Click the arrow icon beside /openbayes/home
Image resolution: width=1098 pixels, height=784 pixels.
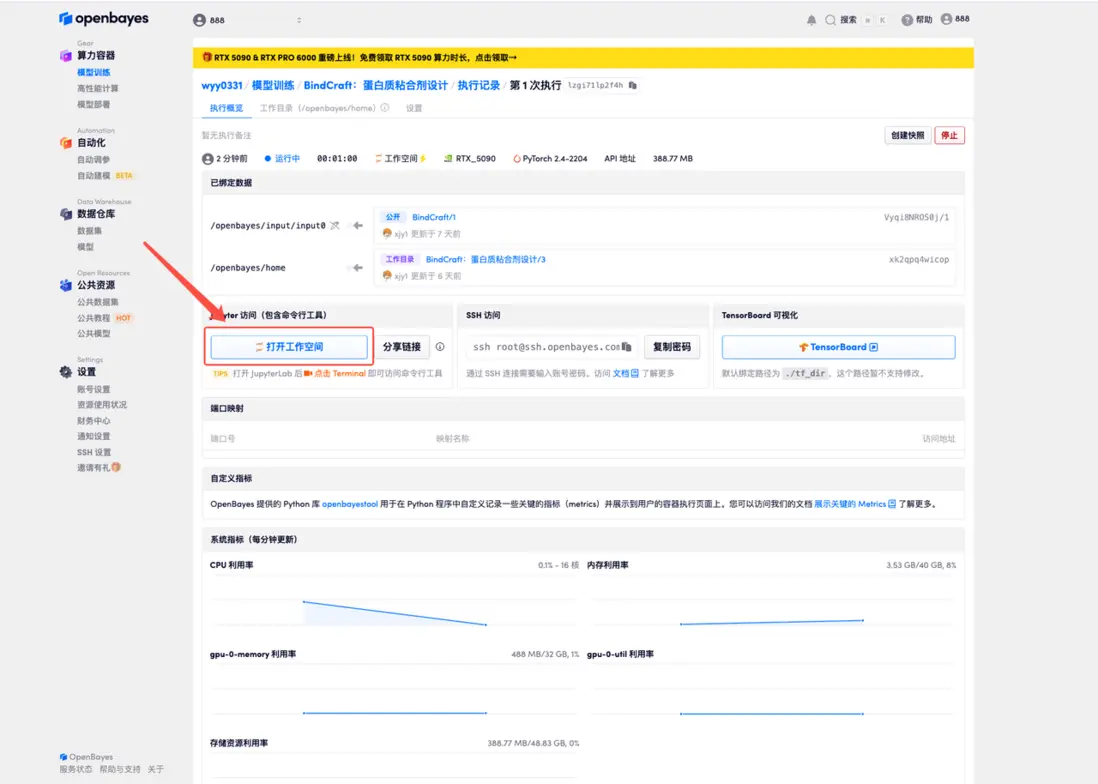pos(357,267)
